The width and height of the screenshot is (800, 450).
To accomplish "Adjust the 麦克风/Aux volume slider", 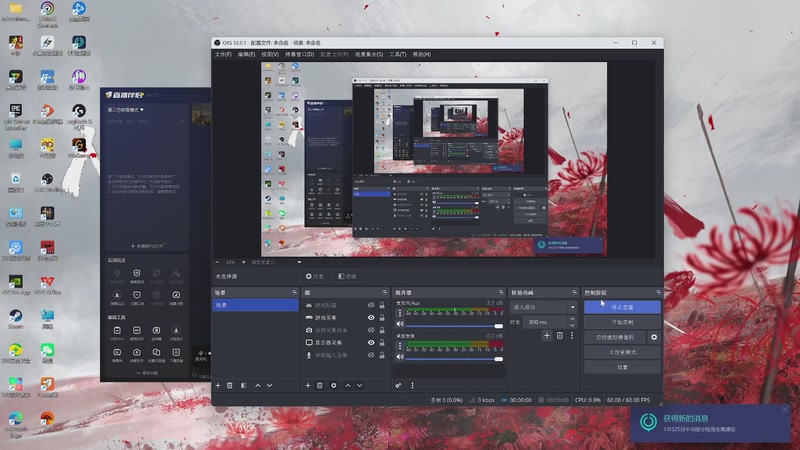I will (x=454, y=326).
